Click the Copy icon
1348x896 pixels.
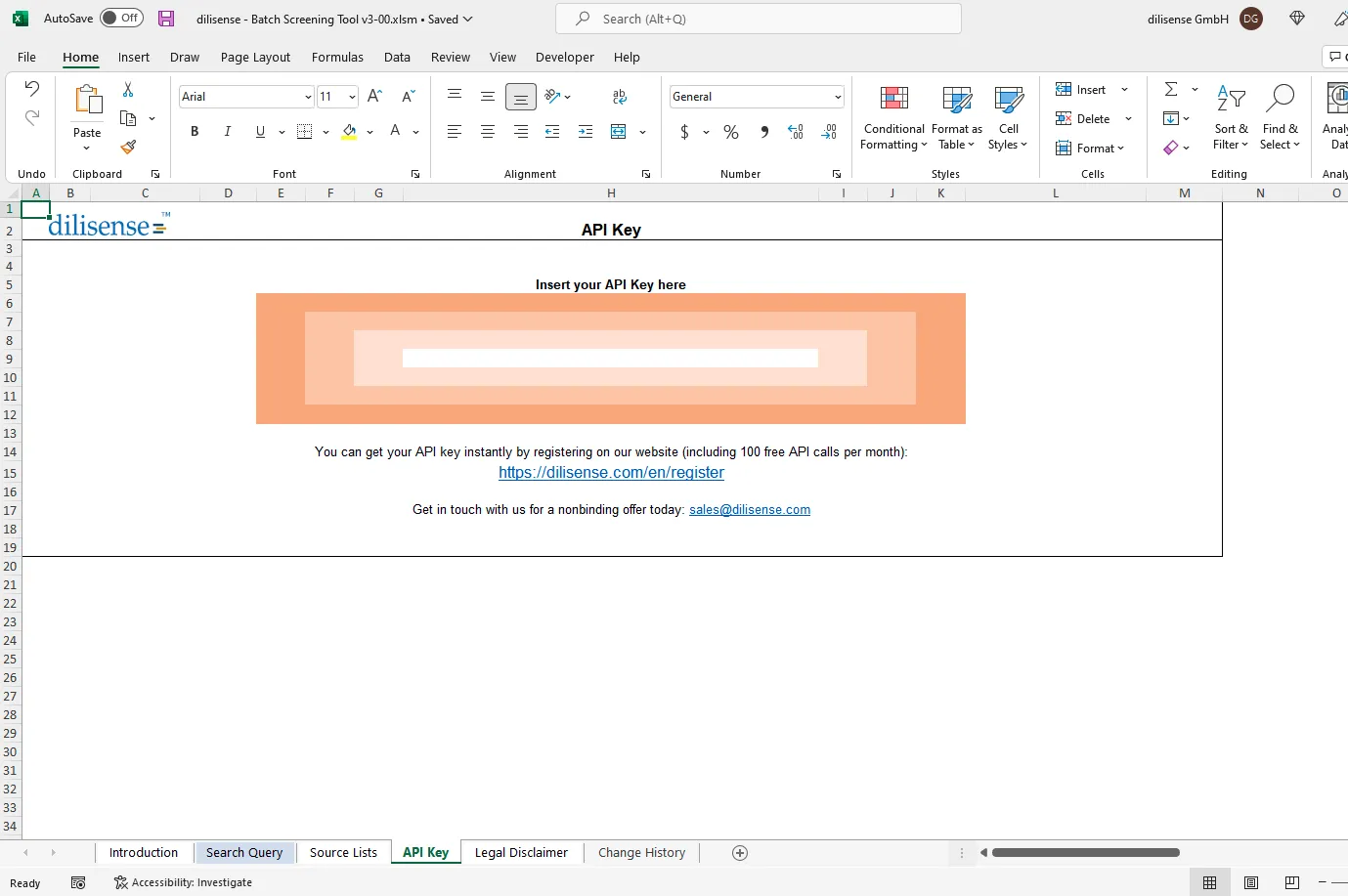coord(128,118)
